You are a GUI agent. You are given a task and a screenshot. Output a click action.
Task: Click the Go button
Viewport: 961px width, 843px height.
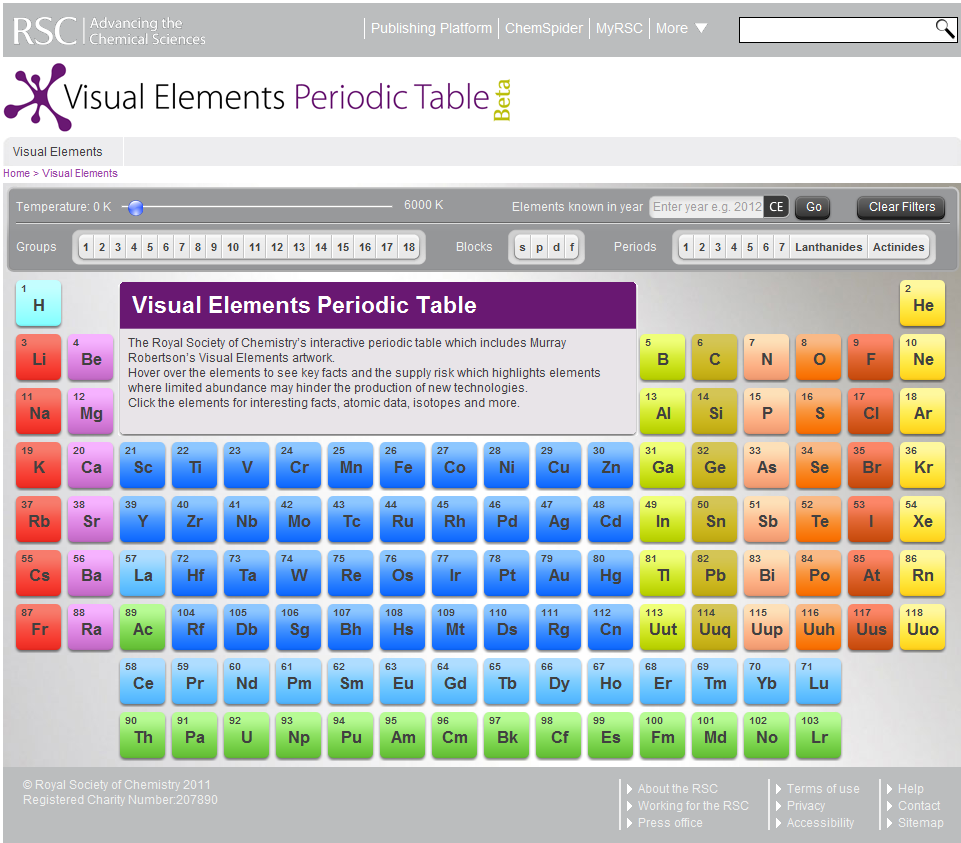tap(814, 207)
